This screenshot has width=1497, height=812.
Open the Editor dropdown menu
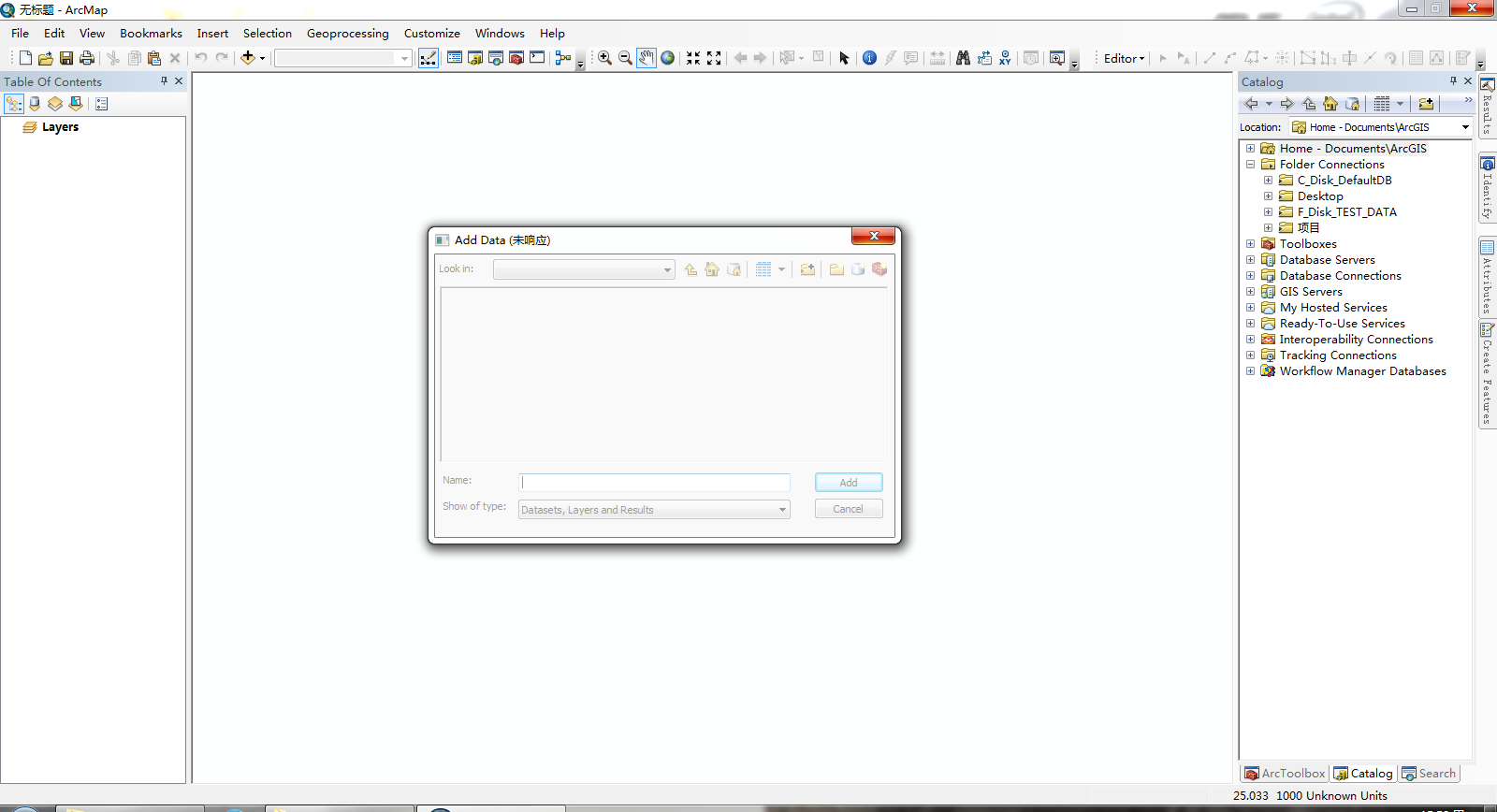click(1124, 58)
